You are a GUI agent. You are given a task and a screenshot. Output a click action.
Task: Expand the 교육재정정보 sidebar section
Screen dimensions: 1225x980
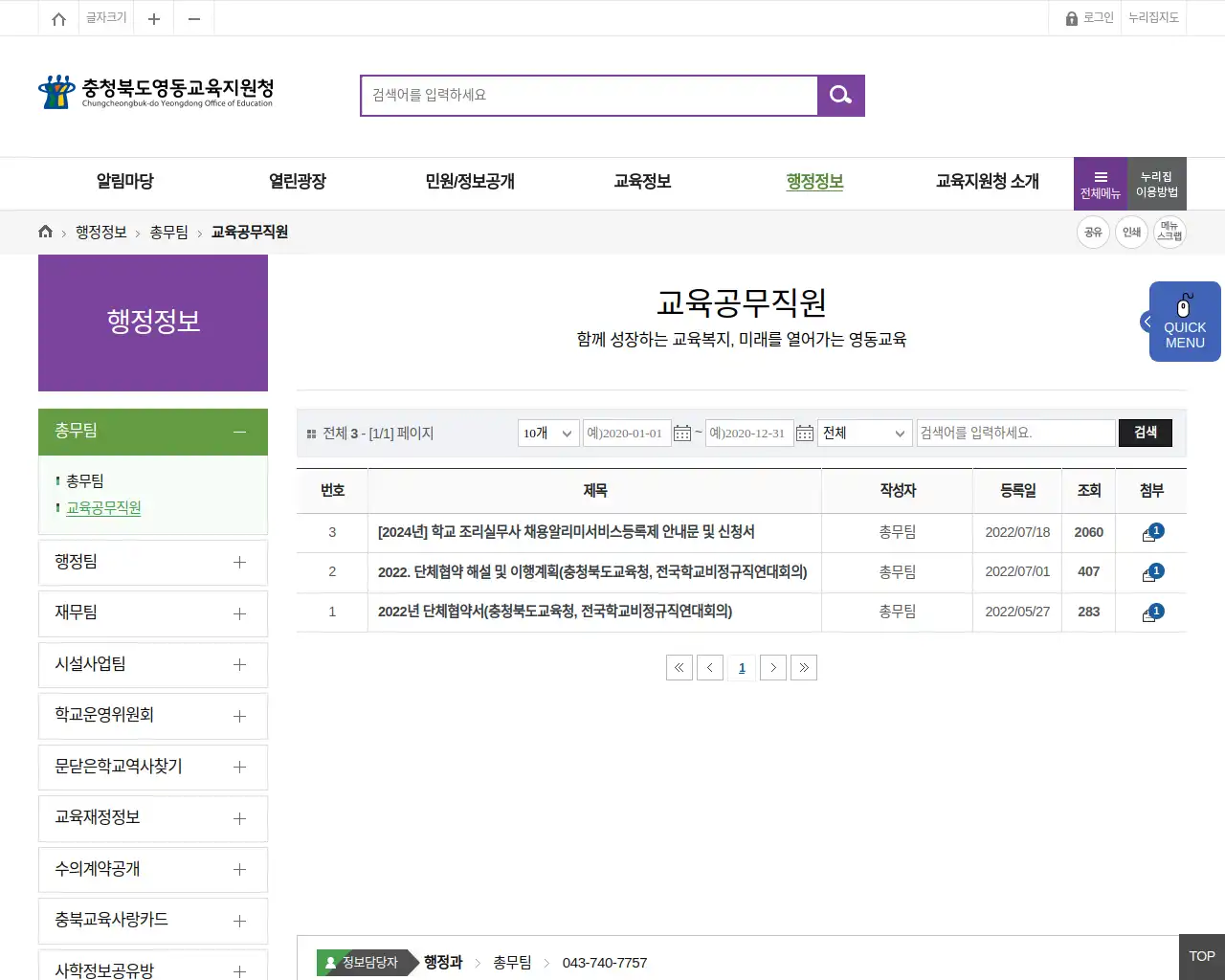(x=153, y=818)
